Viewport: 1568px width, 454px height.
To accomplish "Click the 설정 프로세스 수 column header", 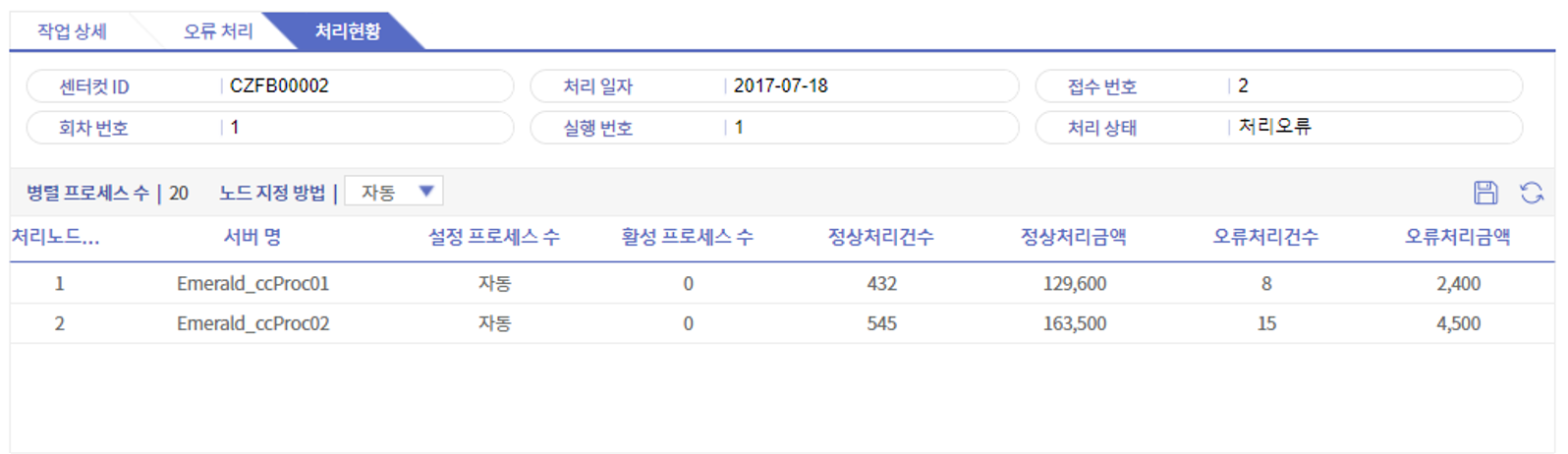I will pos(493,237).
